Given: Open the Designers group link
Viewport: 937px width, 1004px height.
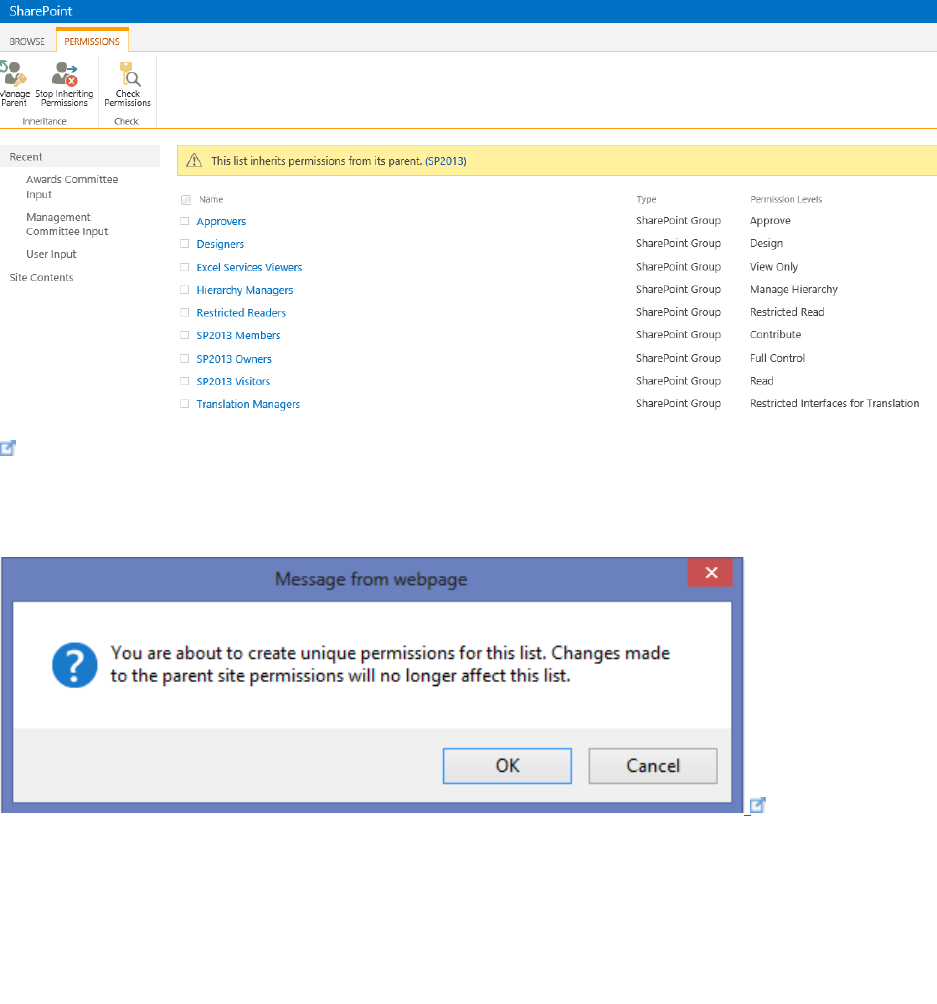Looking at the screenshot, I should pyautogui.click(x=220, y=244).
